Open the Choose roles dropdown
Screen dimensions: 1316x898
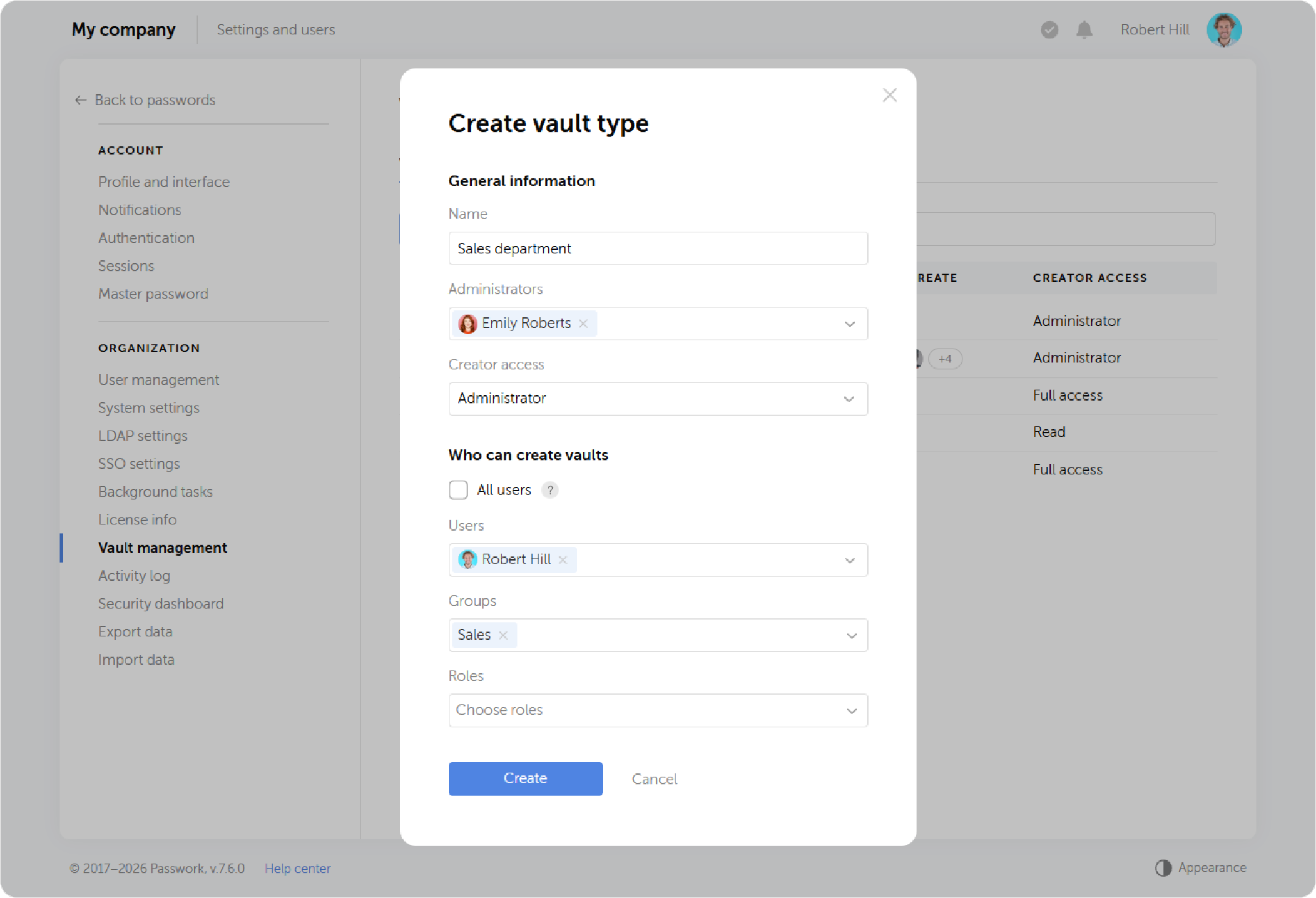658,710
